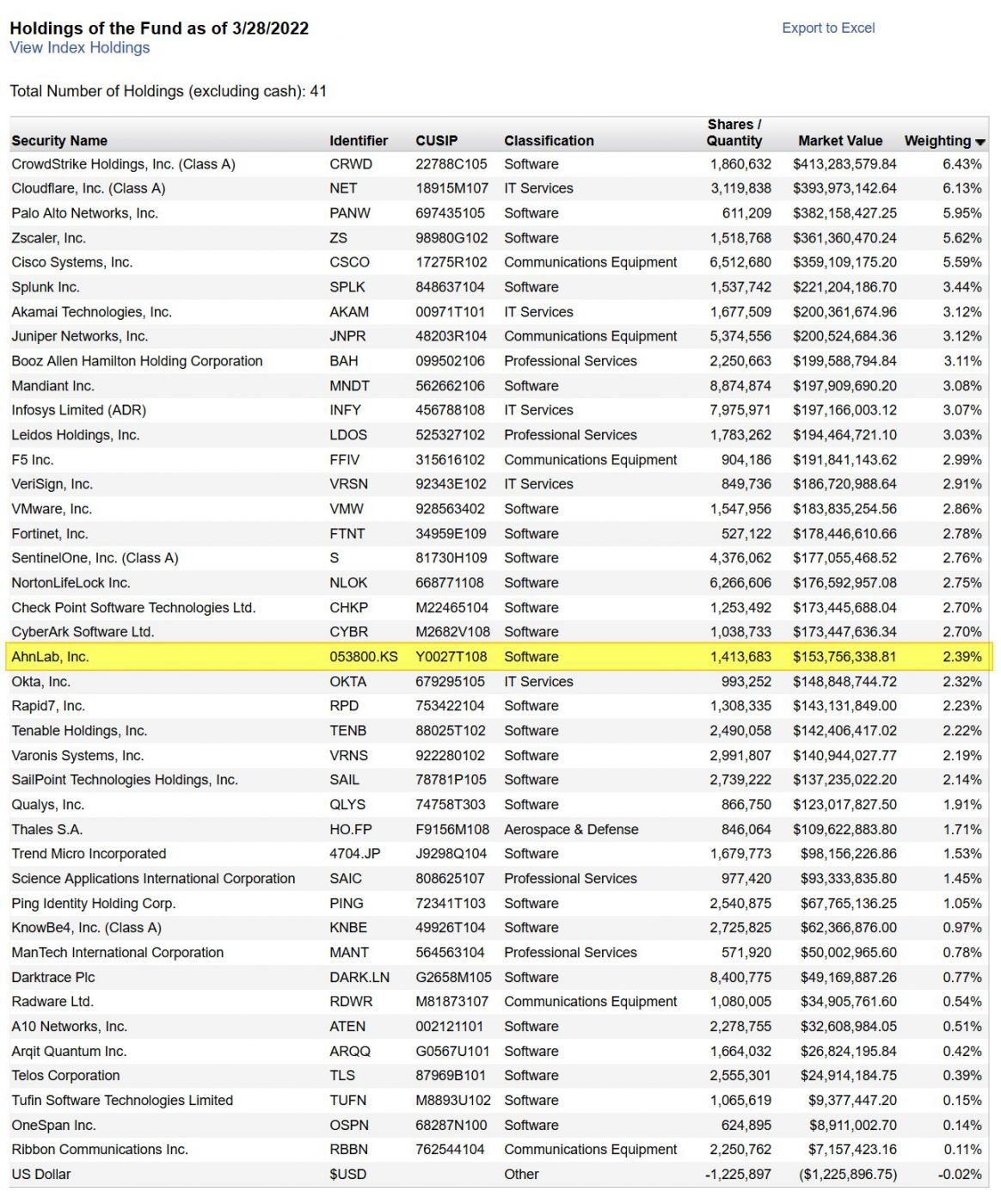The image size is (1001, 1204).
Task: Click the Thales S.A. Aerospace & Defense classification
Action: click(571, 830)
